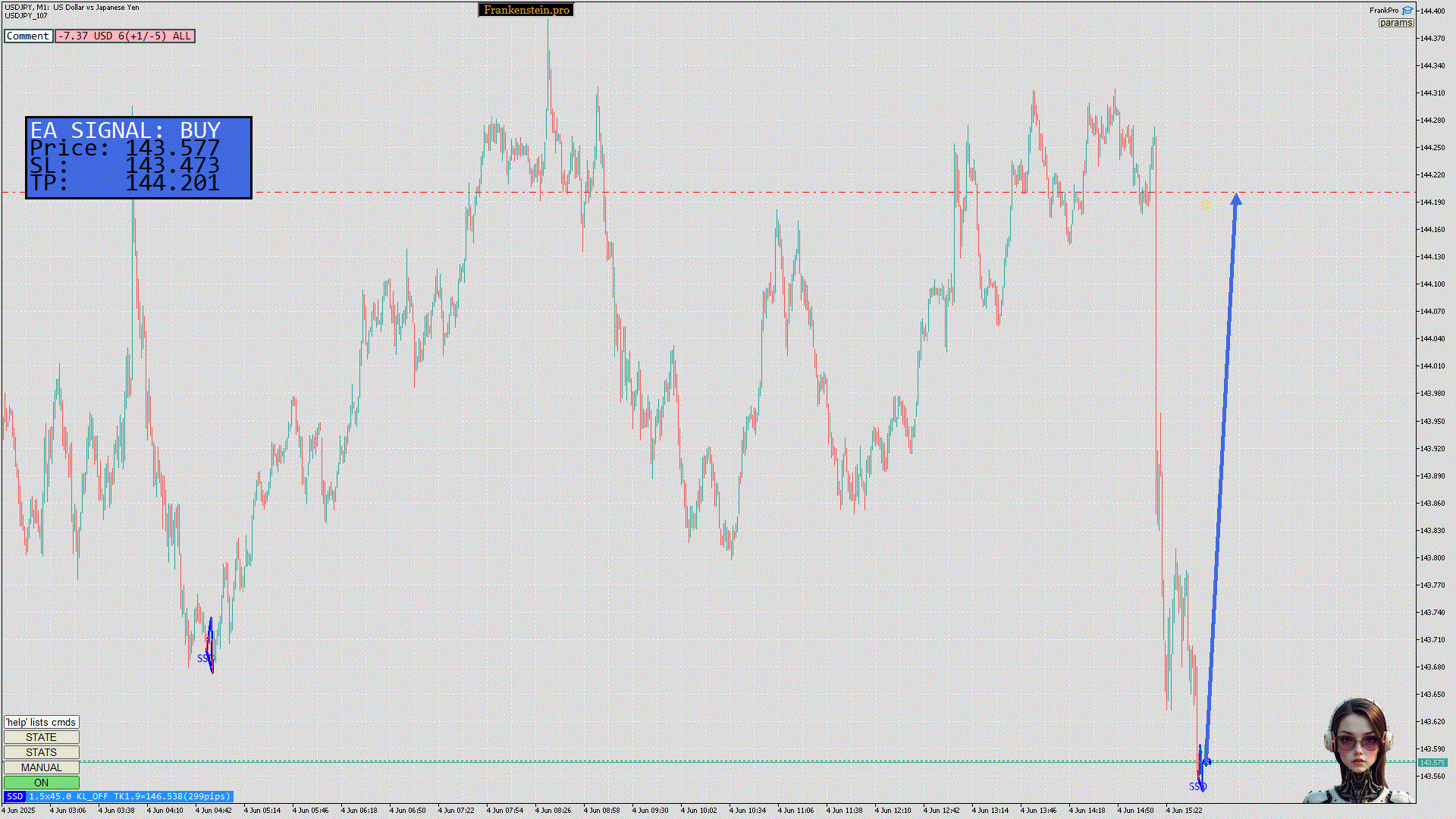1456x819 pixels.
Task: Toggle the green ON button
Action: 41,783
